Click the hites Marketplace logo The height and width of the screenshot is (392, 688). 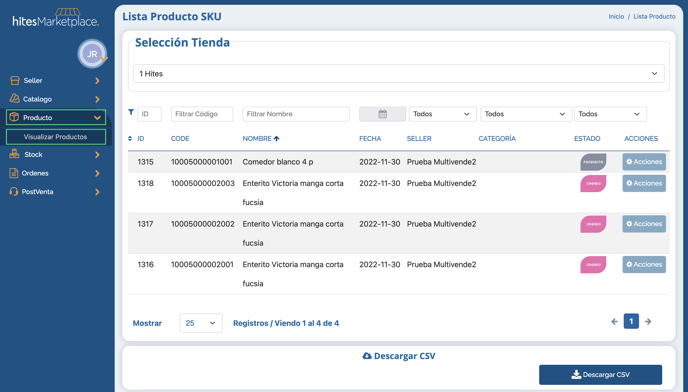tap(56, 18)
